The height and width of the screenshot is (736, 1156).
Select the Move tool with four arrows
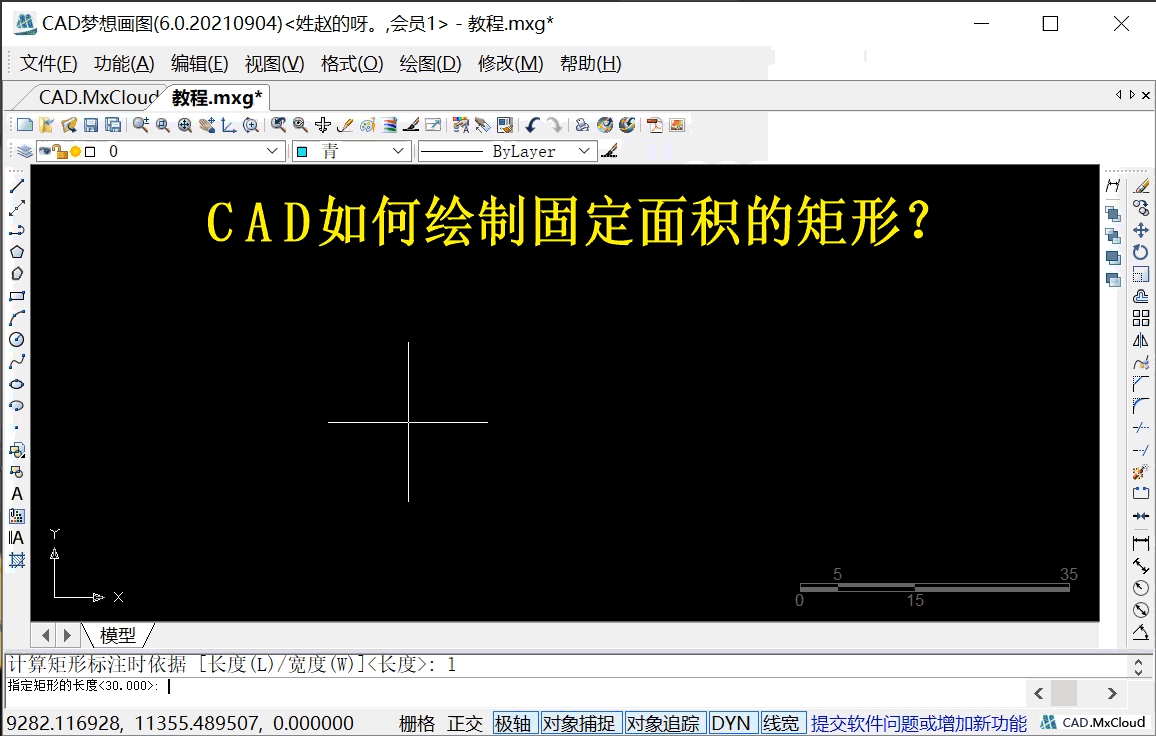coord(1141,230)
